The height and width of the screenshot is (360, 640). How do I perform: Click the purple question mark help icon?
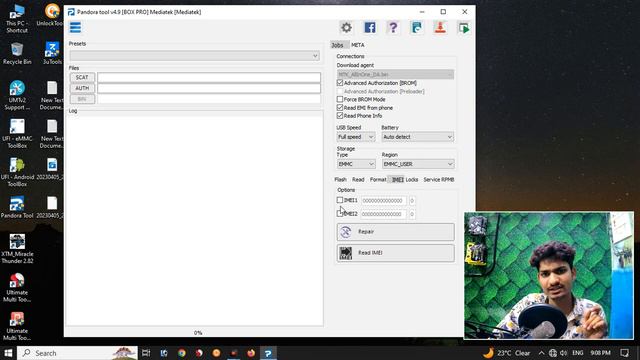[x=393, y=28]
